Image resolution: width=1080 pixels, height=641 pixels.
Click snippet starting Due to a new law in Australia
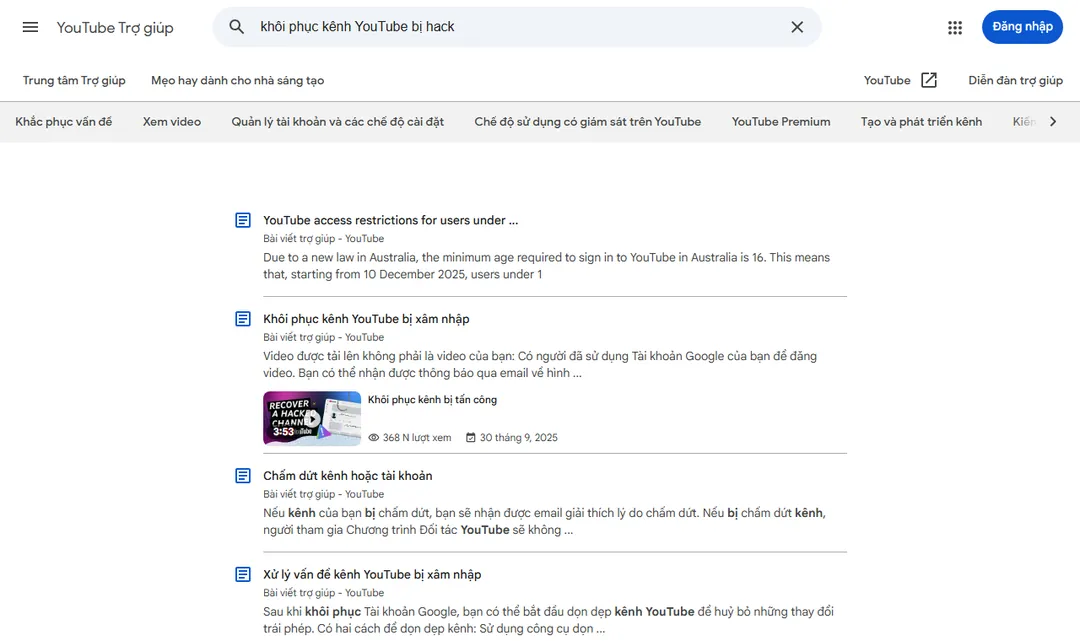click(x=547, y=266)
